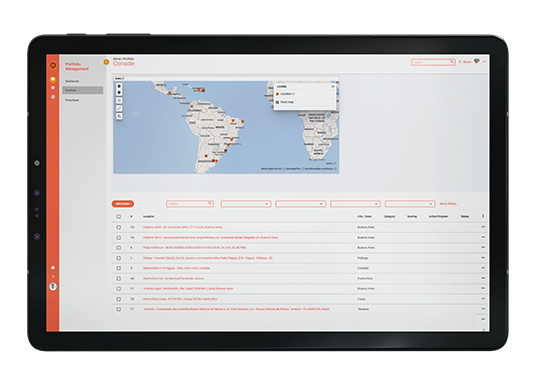This screenshot has height=373, width=536.
Task: Open the row actions menu for row 11
Action: pyautogui.click(x=483, y=288)
